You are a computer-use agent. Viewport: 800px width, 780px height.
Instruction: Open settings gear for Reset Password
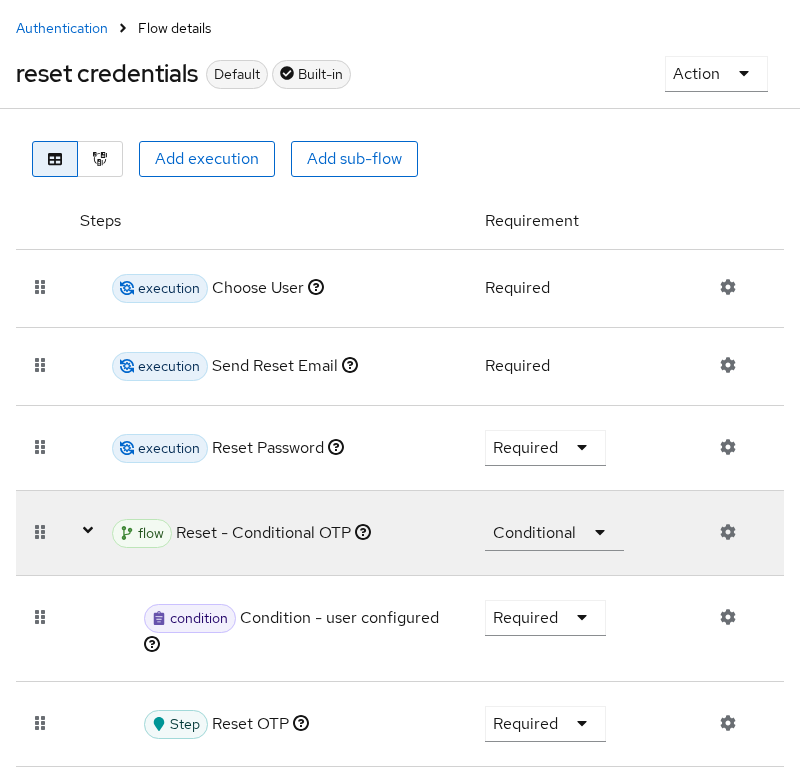pos(728,447)
